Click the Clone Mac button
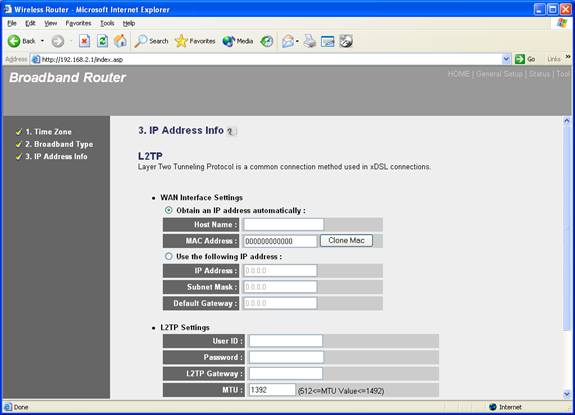Screen dimensions: 575x415 point(346,240)
